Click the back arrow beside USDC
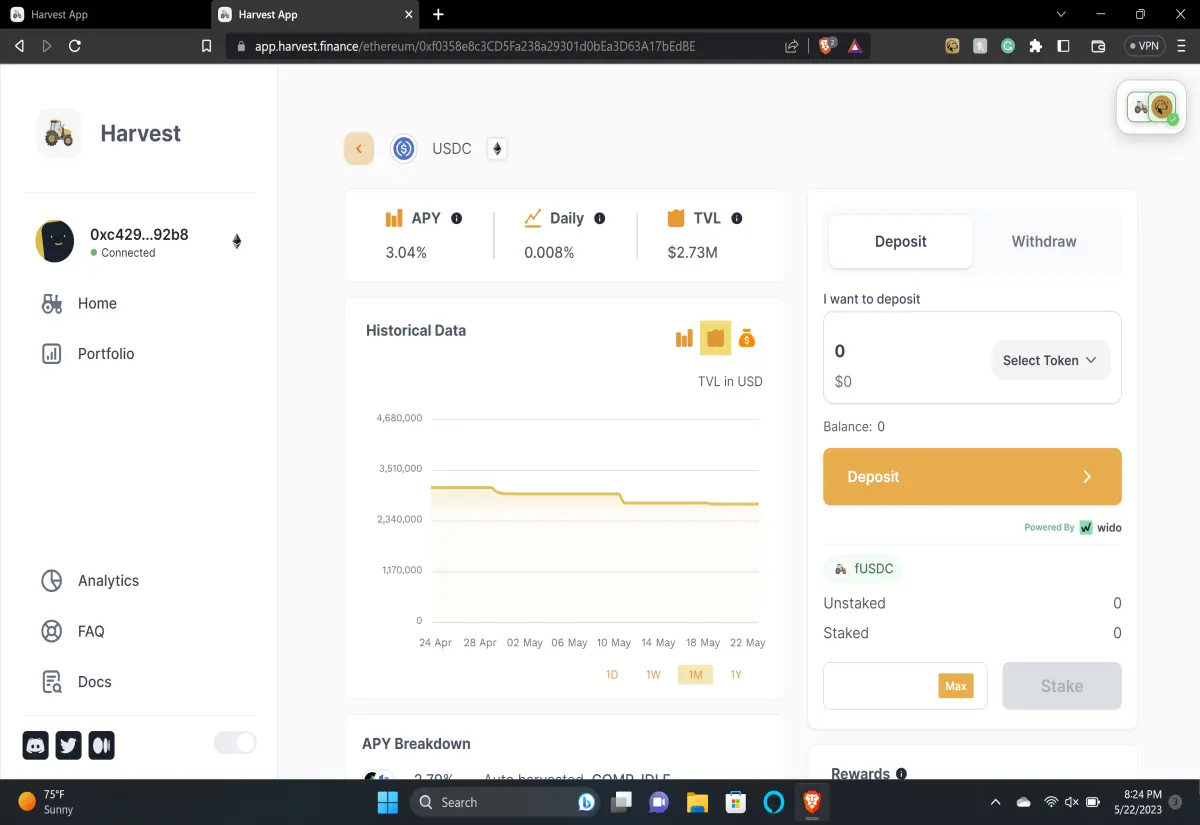1200x825 pixels. point(359,149)
